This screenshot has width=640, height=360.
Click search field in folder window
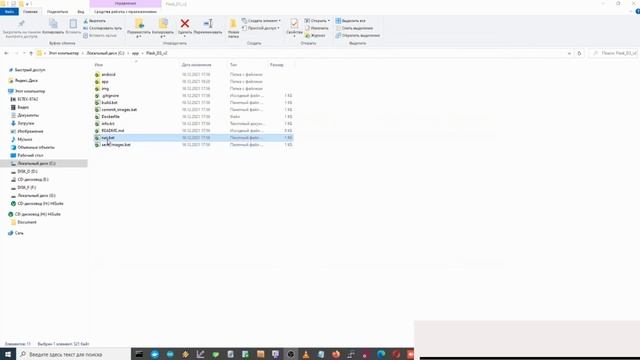coord(613,53)
